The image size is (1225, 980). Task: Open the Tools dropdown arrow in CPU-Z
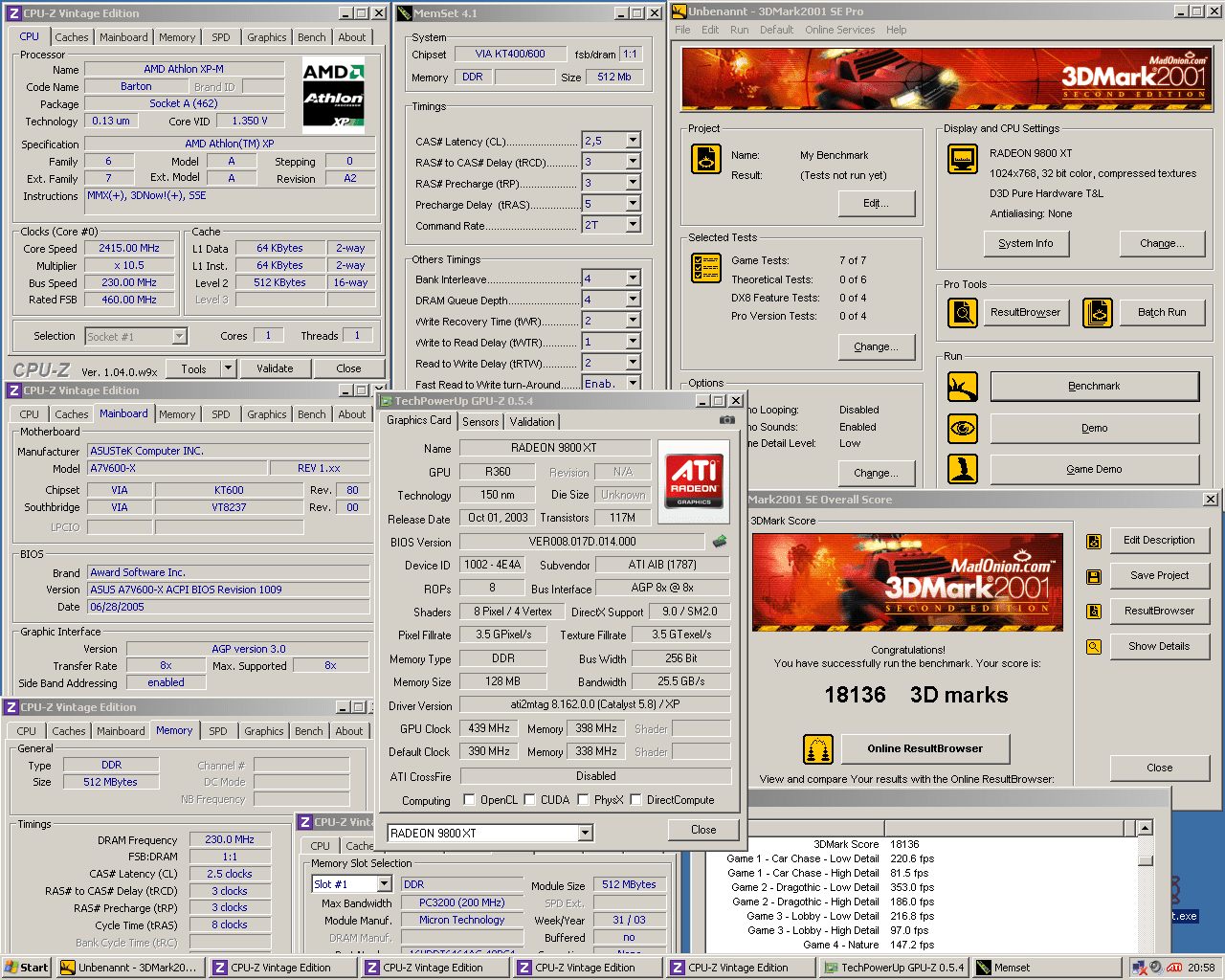click(x=228, y=368)
